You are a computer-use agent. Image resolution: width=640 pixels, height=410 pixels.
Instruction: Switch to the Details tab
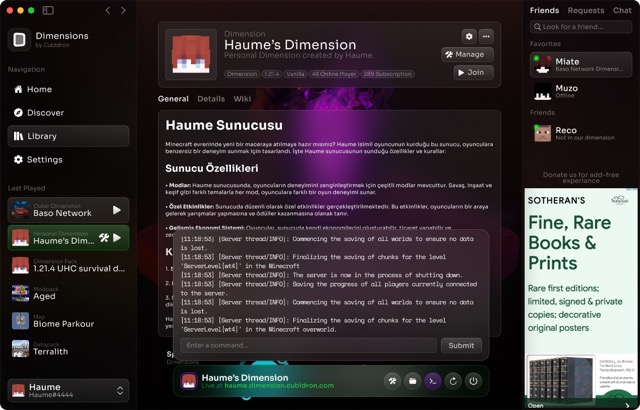(211, 99)
